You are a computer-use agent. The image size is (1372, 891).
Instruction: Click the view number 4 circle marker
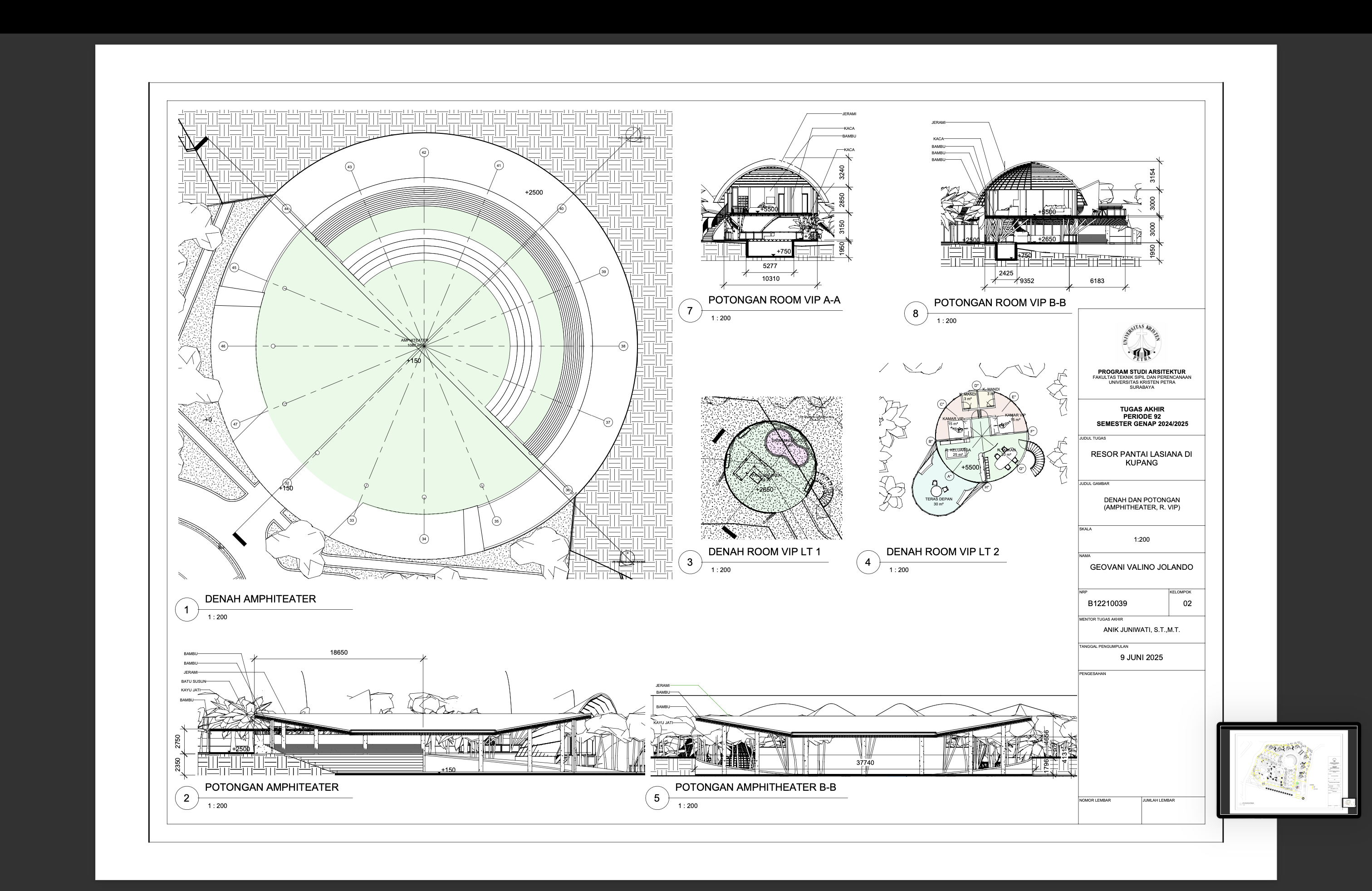tap(867, 563)
